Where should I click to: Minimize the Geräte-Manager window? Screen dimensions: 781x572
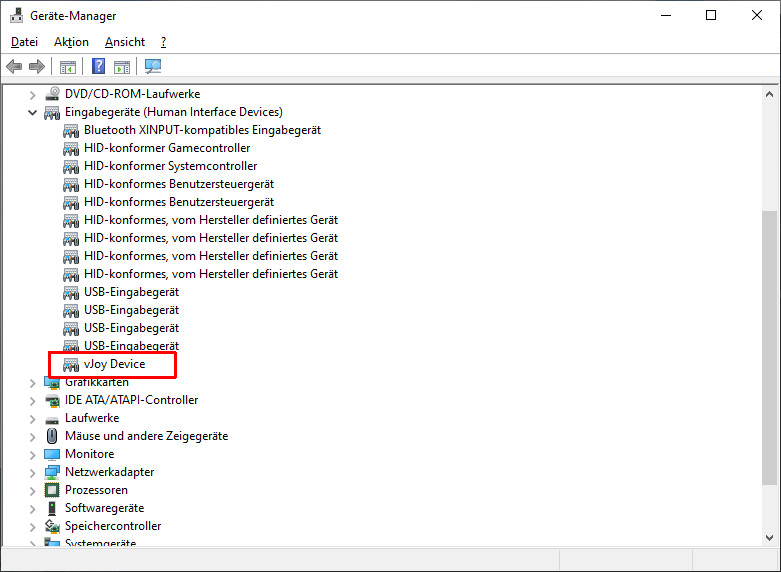point(666,15)
